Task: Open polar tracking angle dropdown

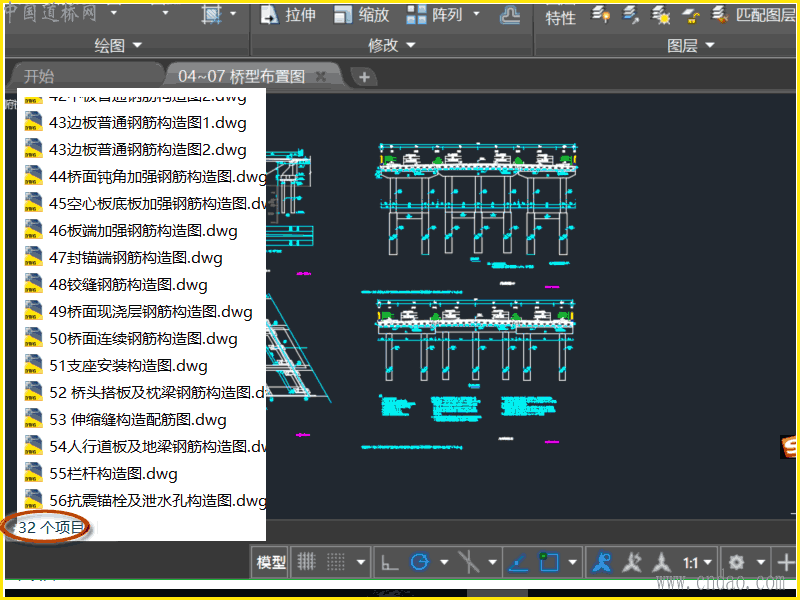Action: (x=444, y=562)
